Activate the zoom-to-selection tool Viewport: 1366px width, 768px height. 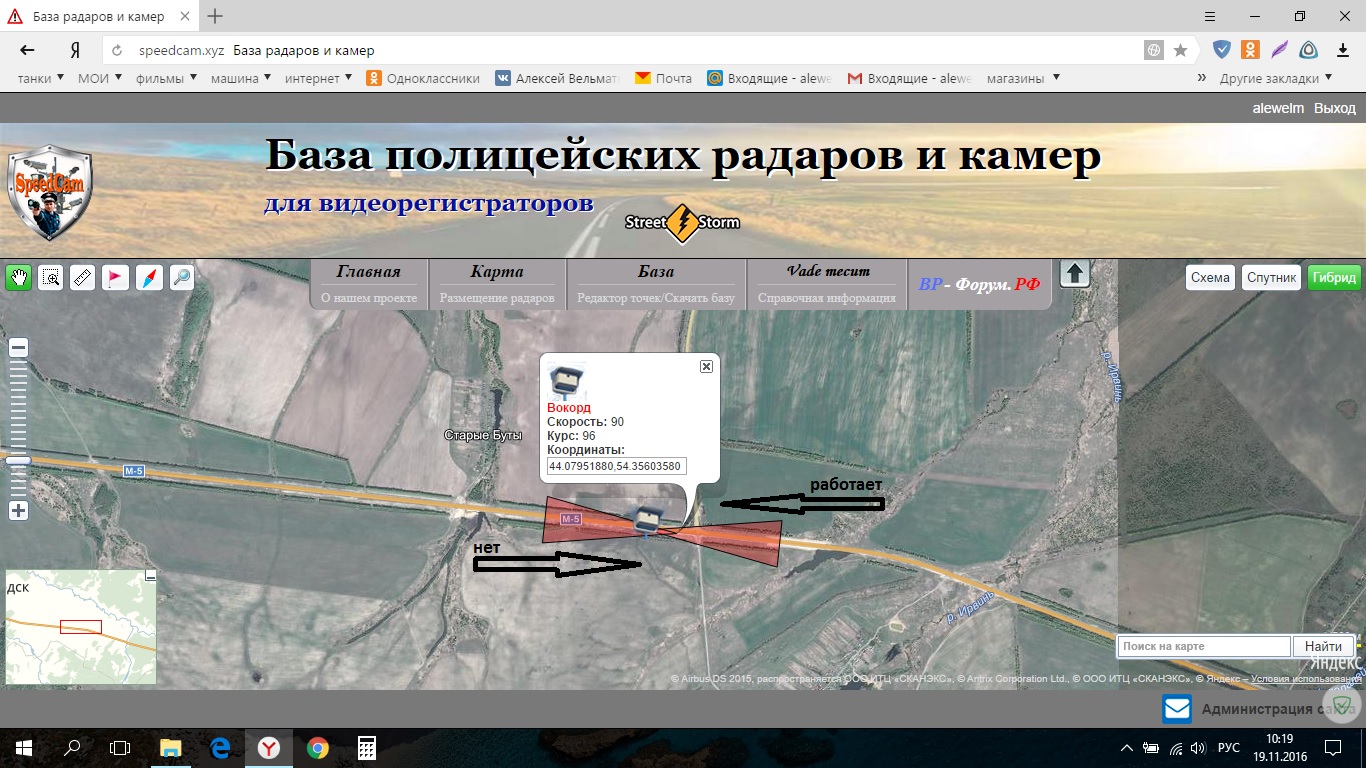click(50, 277)
